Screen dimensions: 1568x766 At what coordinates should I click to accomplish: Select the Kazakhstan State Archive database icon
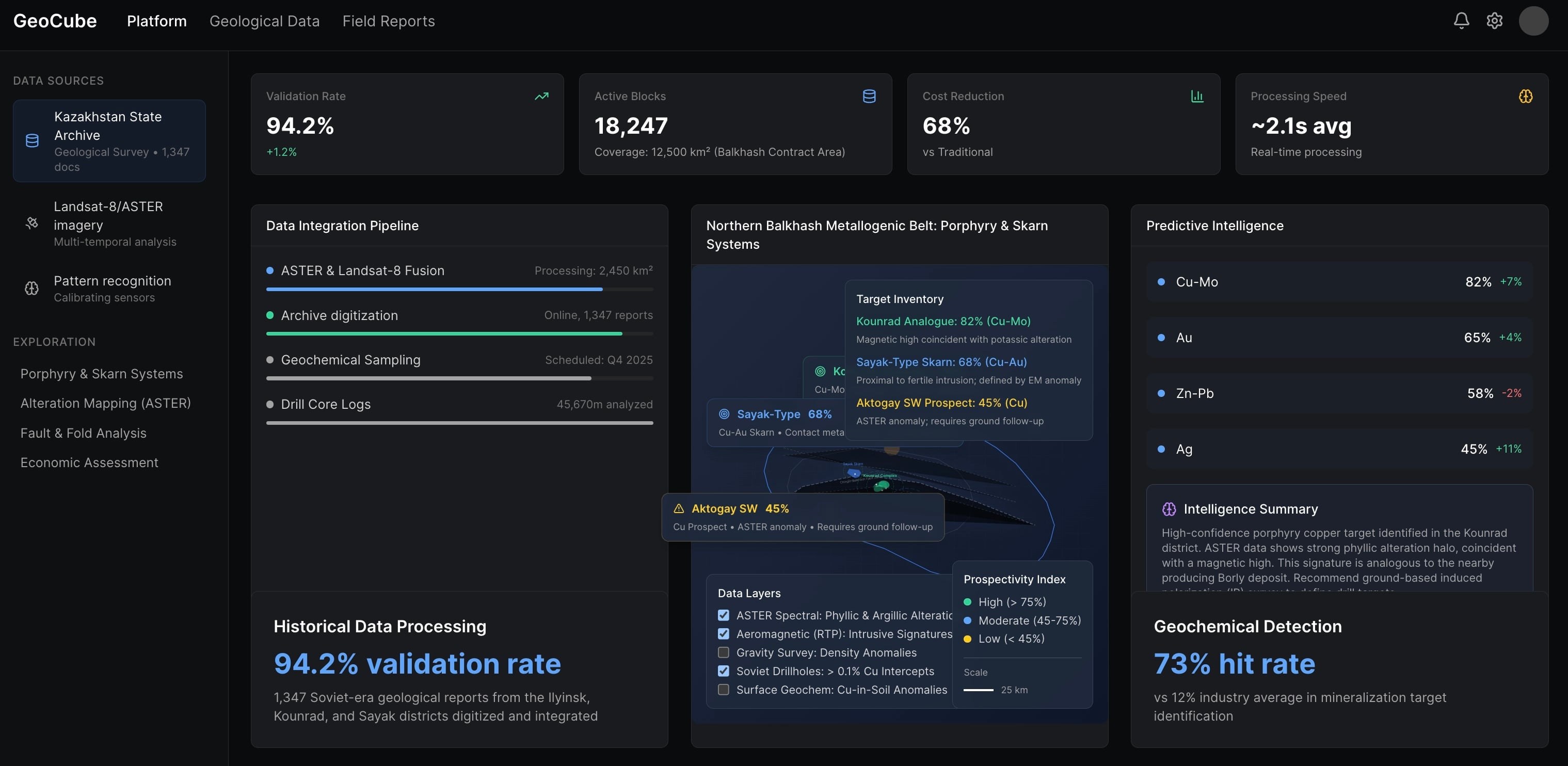(31, 140)
